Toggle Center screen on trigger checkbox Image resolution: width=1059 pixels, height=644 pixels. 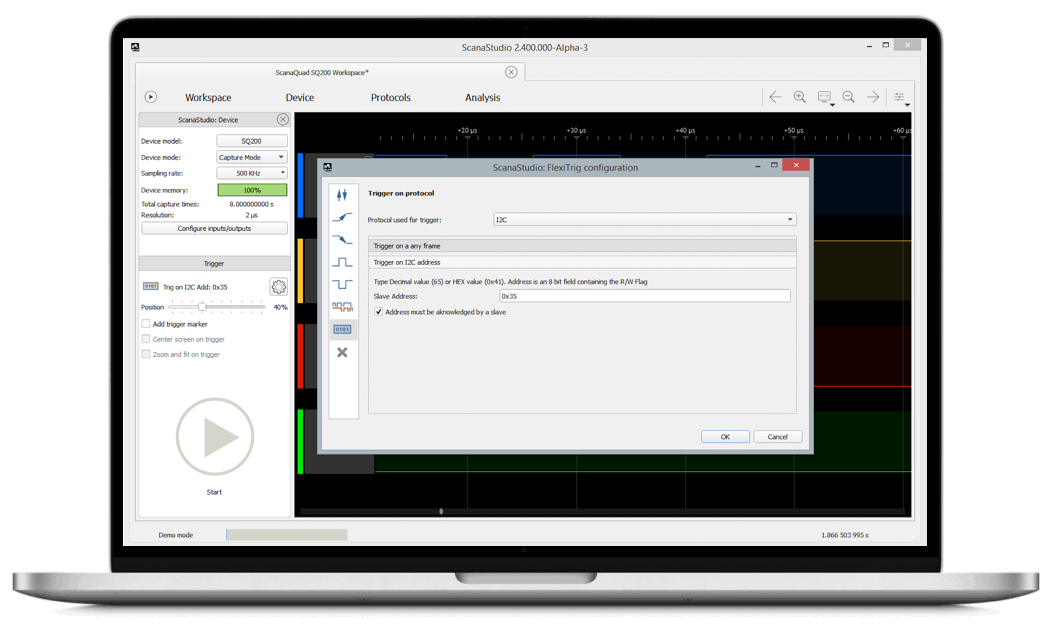pyautogui.click(x=146, y=339)
